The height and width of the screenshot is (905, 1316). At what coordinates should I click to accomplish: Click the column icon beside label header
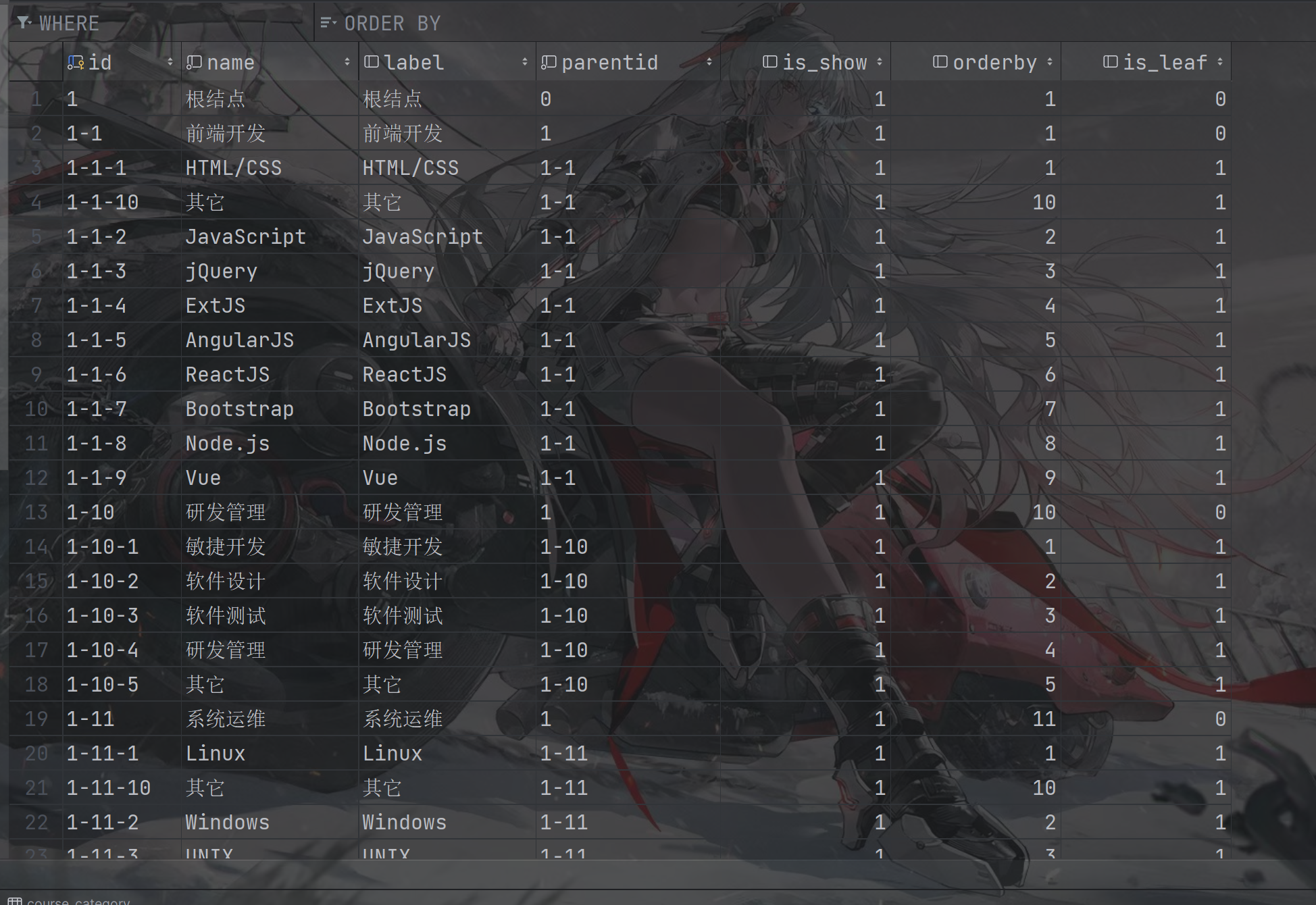[371, 62]
